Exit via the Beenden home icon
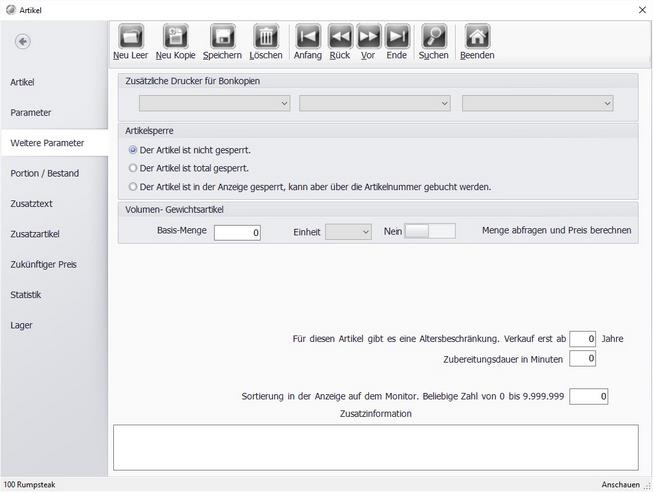 477,37
